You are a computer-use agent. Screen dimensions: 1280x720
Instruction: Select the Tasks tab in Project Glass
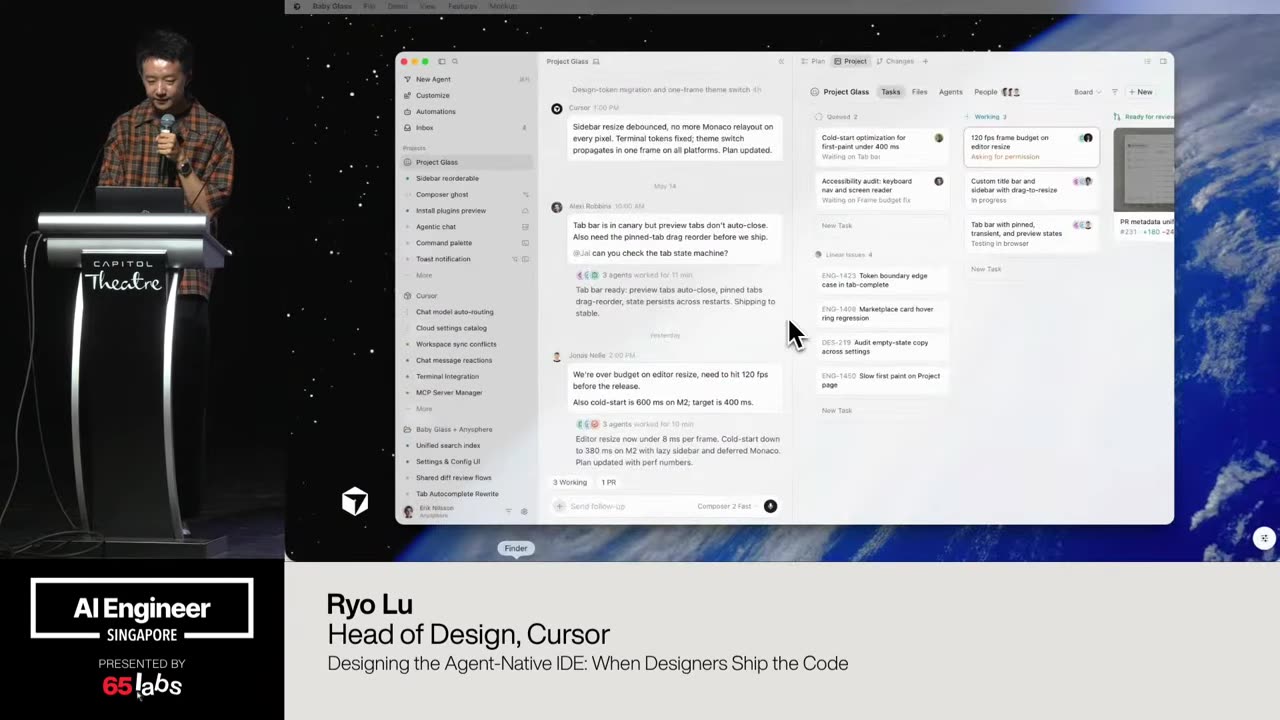click(891, 92)
